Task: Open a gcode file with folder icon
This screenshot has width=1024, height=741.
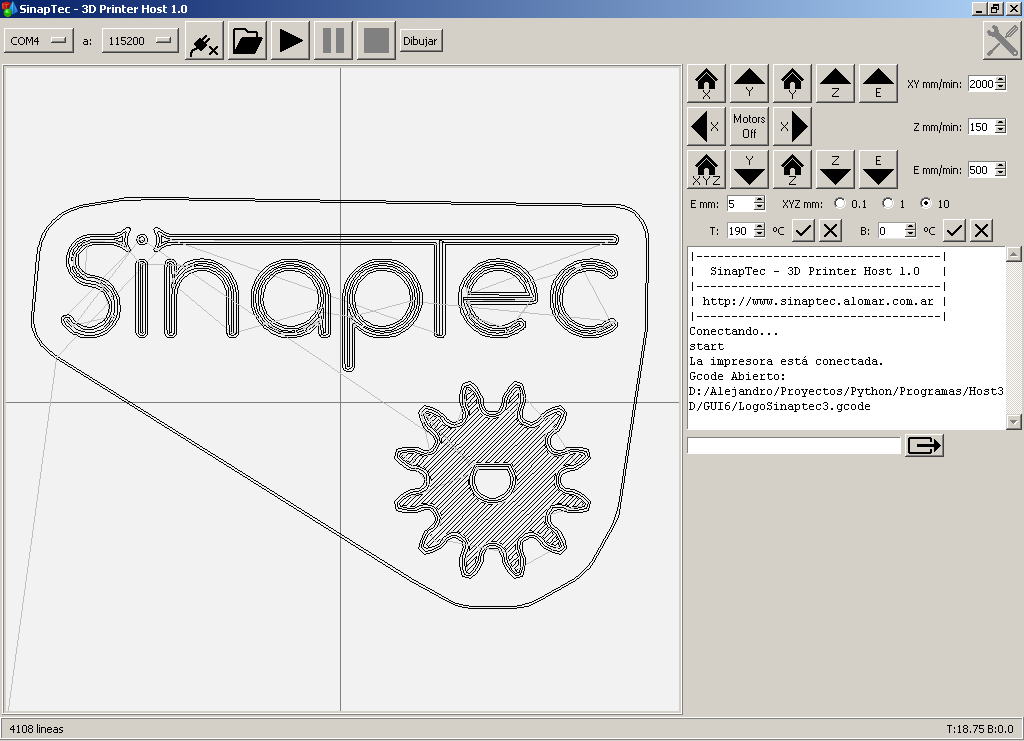Action: tap(248, 41)
